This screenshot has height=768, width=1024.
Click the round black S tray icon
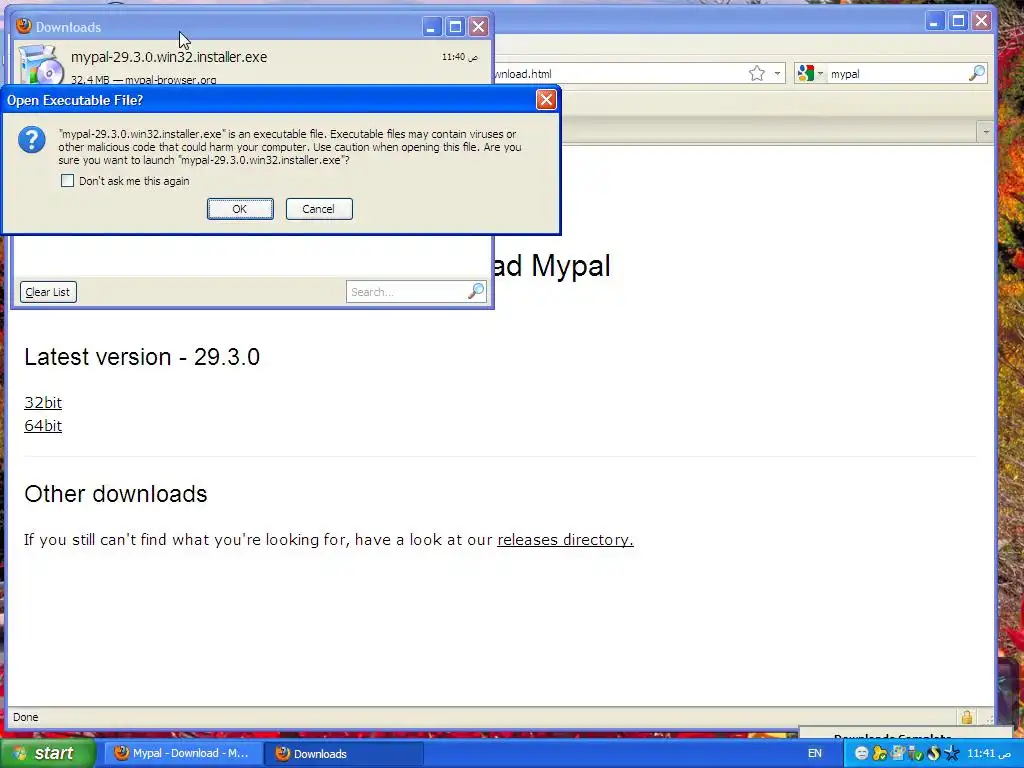[x=934, y=753]
